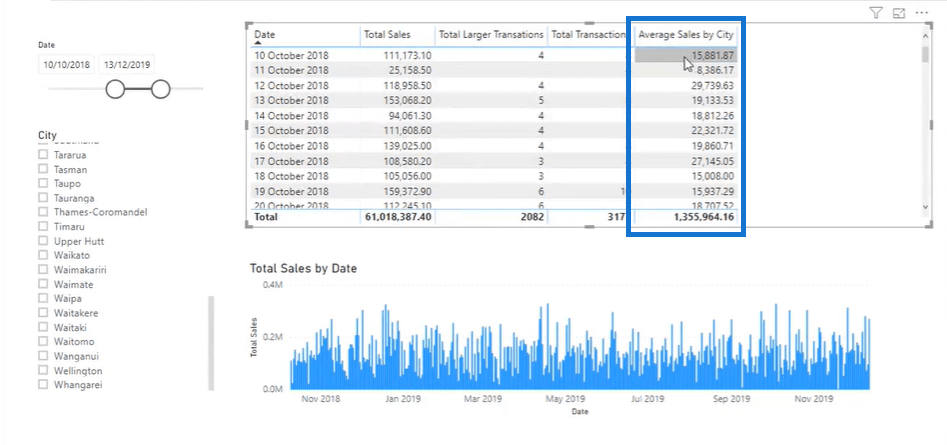Click the table scroll down arrow
This screenshot has width=947, height=445.
coord(925,207)
